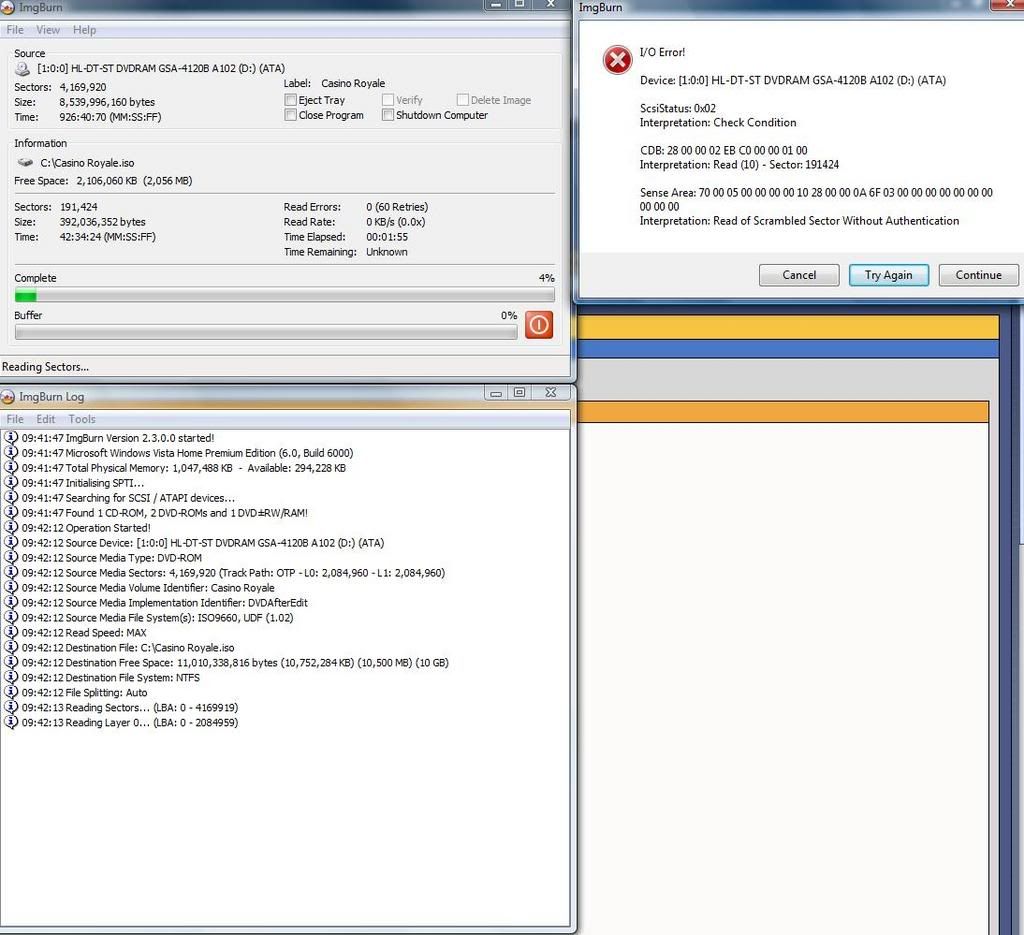
Task: Click the 'Casino Royale' label value
Action: pyautogui.click(x=353, y=84)
